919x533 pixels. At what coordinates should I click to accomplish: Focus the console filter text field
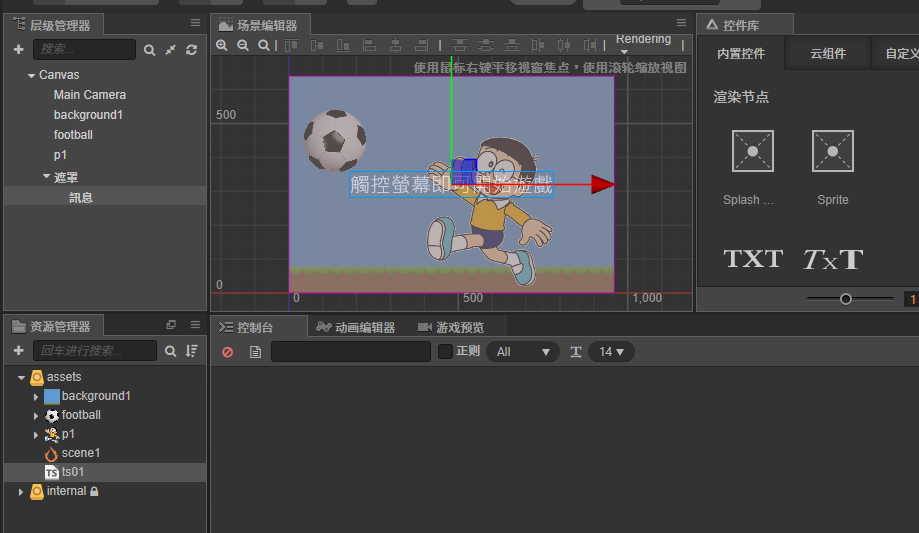click(350, 351)
